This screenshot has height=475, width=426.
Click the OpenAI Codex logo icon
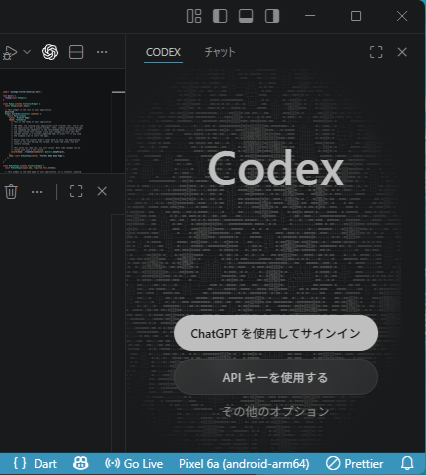coord(50,52)
